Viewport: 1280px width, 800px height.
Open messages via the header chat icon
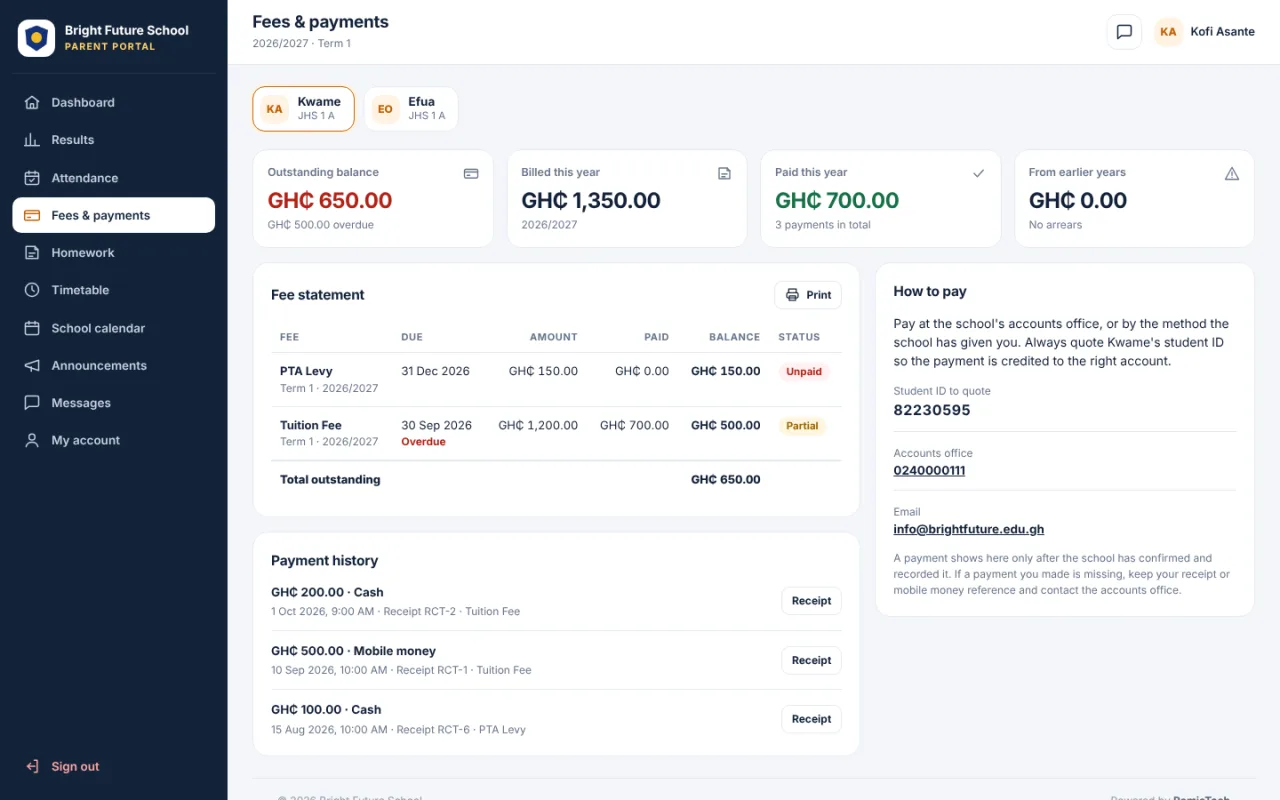tap(1124, 32)
